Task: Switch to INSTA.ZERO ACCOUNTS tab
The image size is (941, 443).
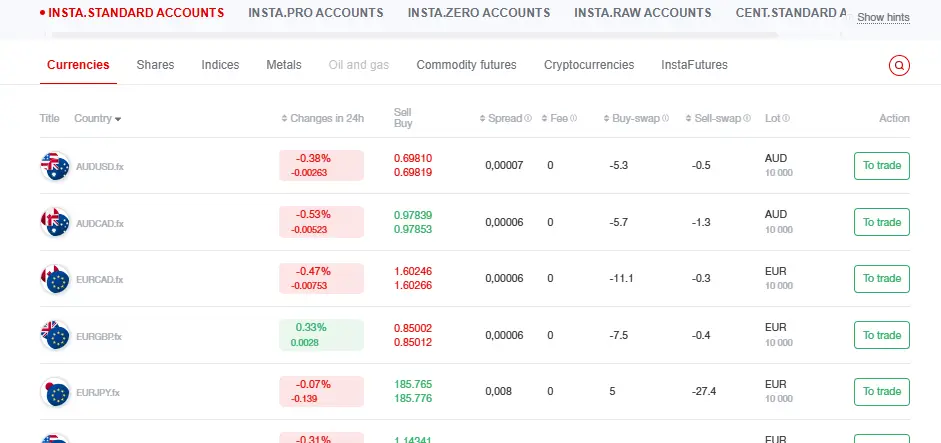Action: pos(479,13)
